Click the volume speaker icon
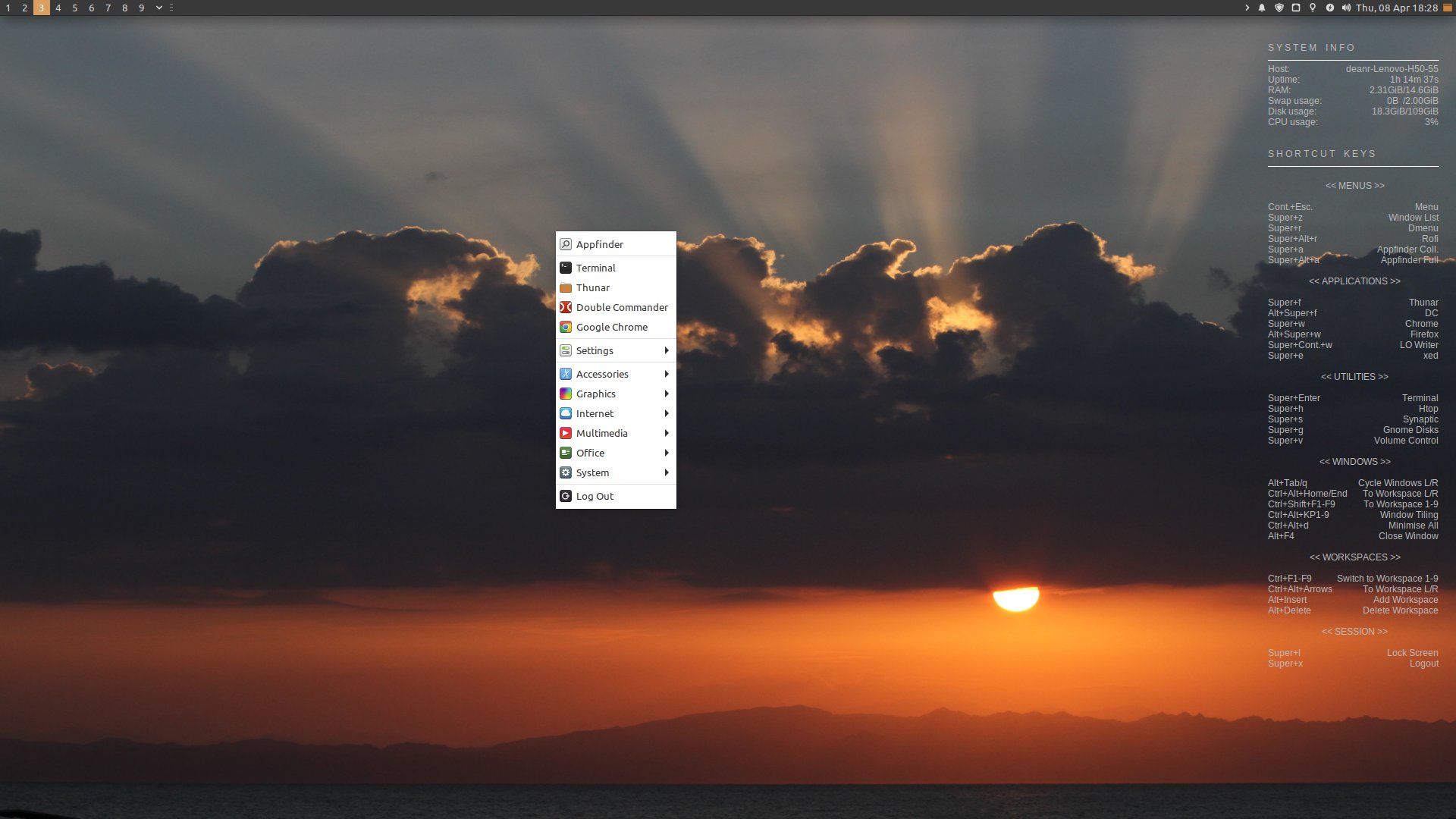Viewport: 1456px width, 819px height. [x=1346, y=8]
